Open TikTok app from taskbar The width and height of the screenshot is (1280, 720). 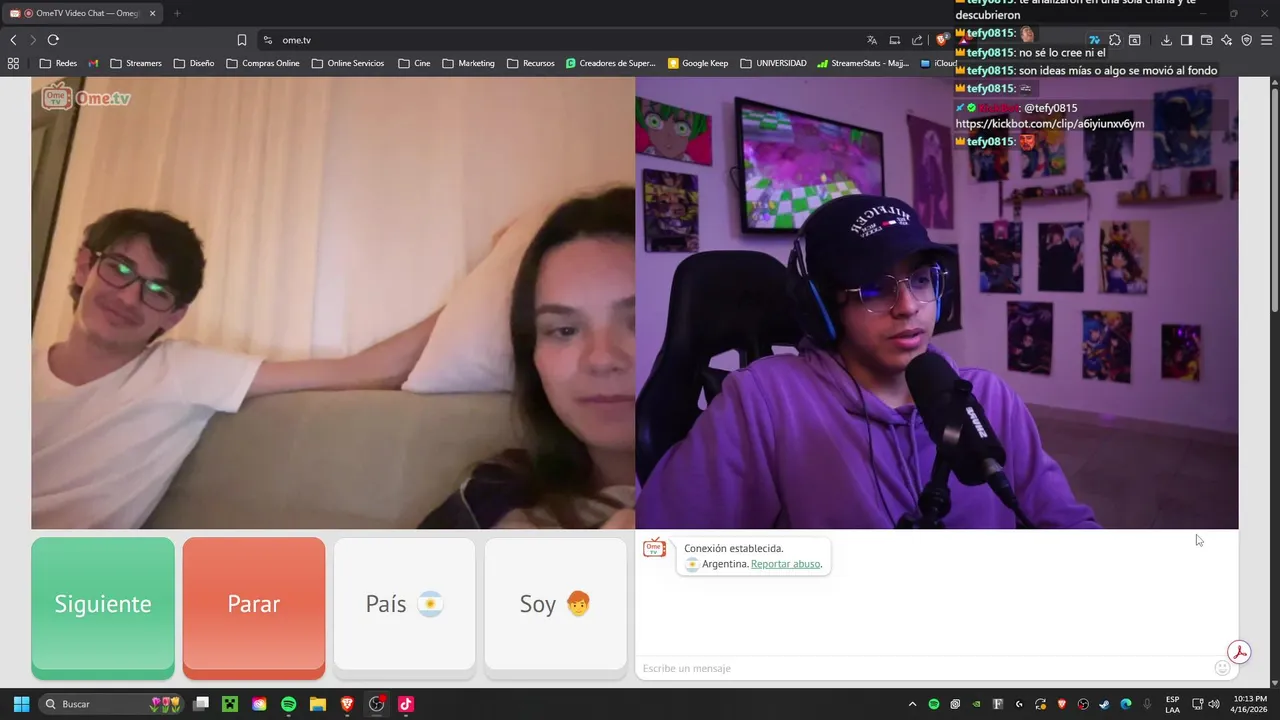click(406, 704)
